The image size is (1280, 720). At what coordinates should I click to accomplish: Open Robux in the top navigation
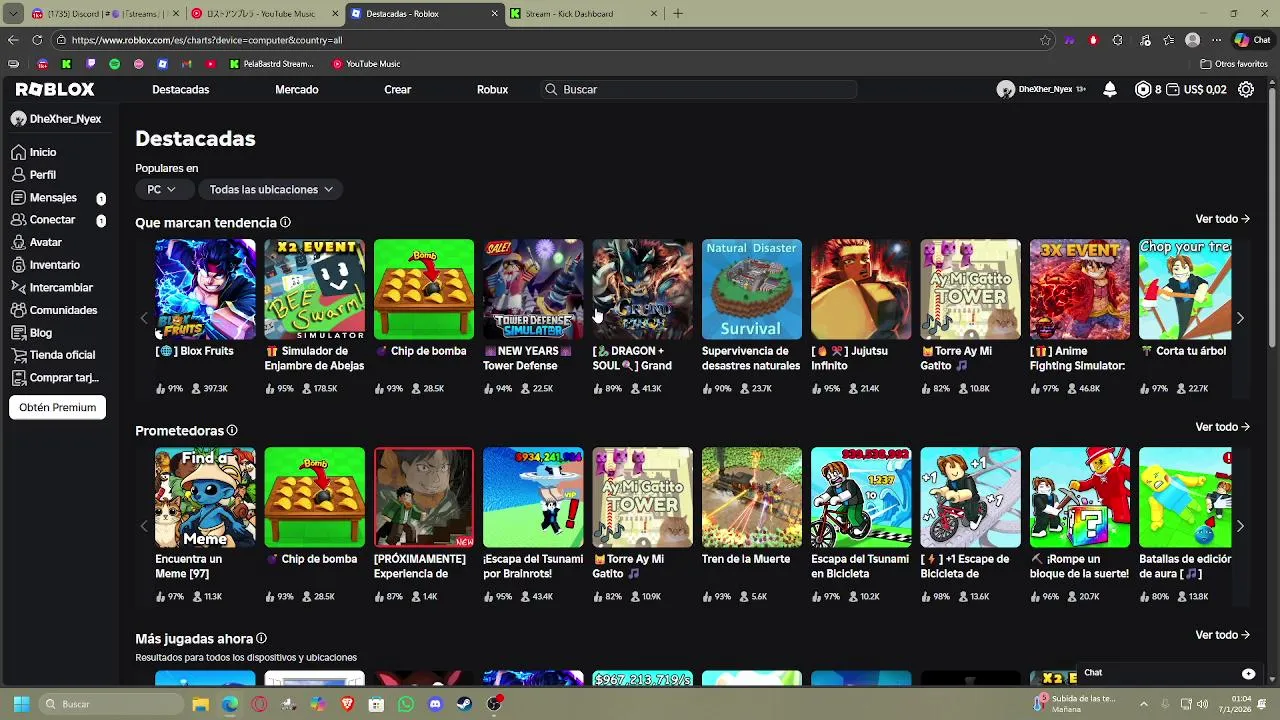point(493,90)
